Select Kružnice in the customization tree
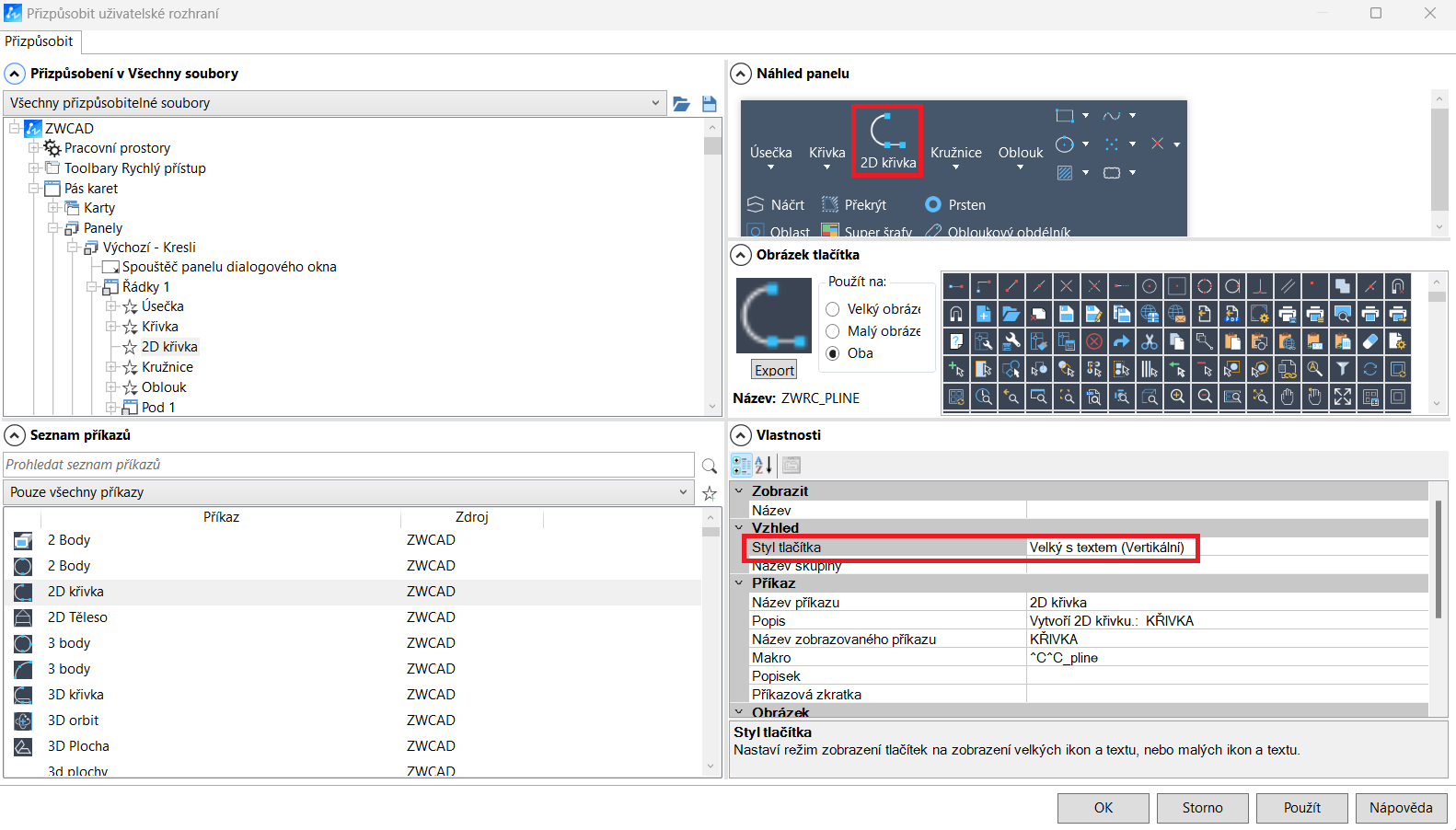Image resolution: width=1456 pixels, height=830 pixels. click(x=167, y=367)
